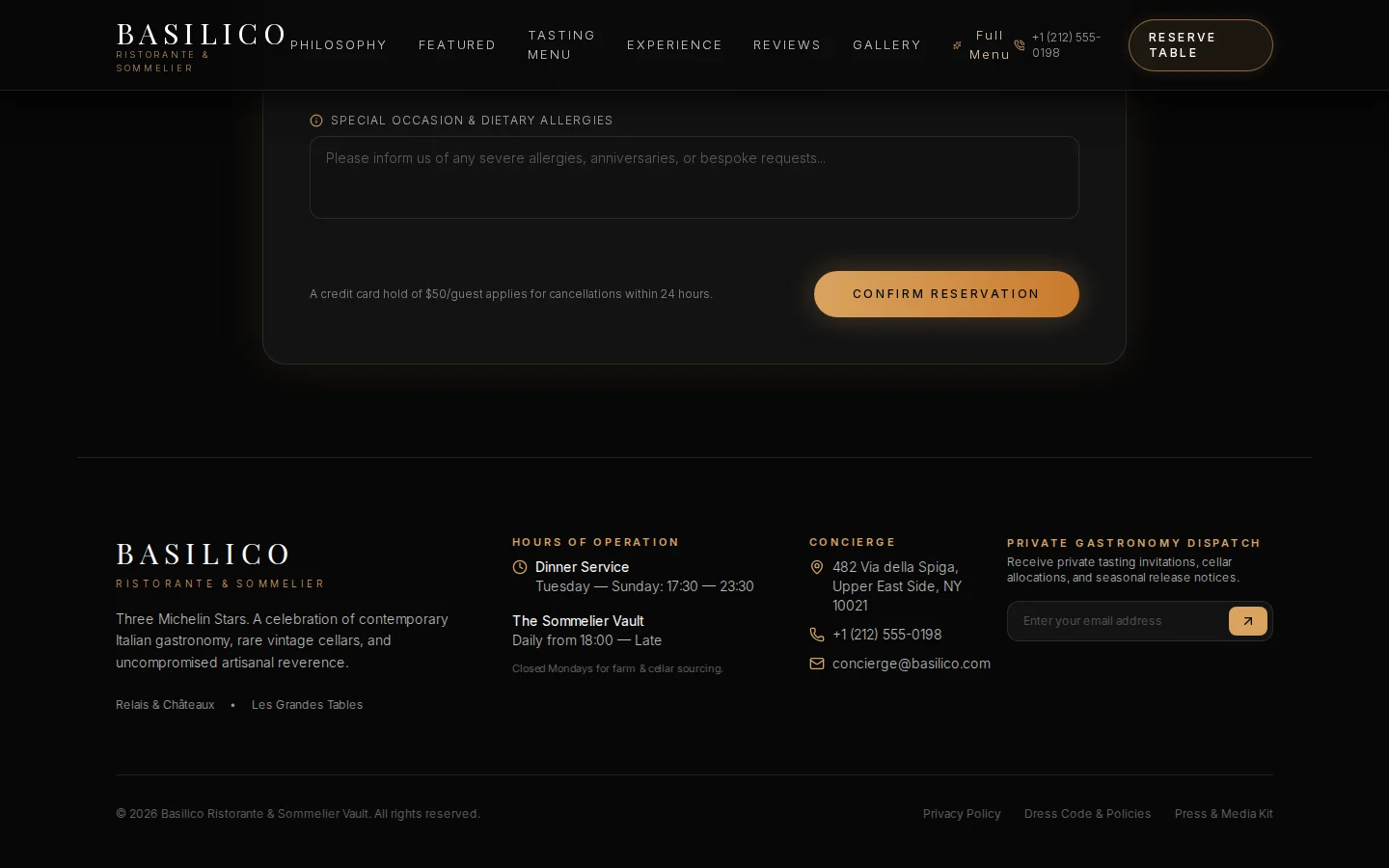Click the Basilico logo in the header

pos(201,46)
